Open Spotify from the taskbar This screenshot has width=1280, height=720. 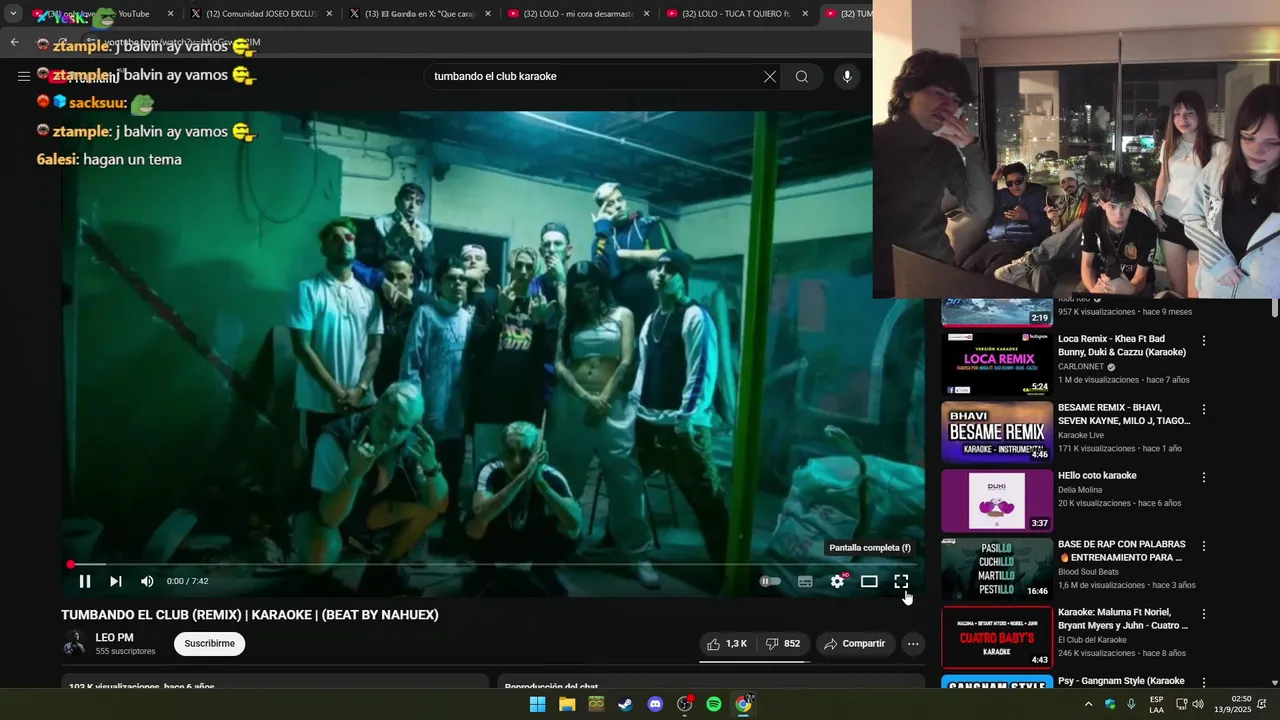(x=714, y=704)
